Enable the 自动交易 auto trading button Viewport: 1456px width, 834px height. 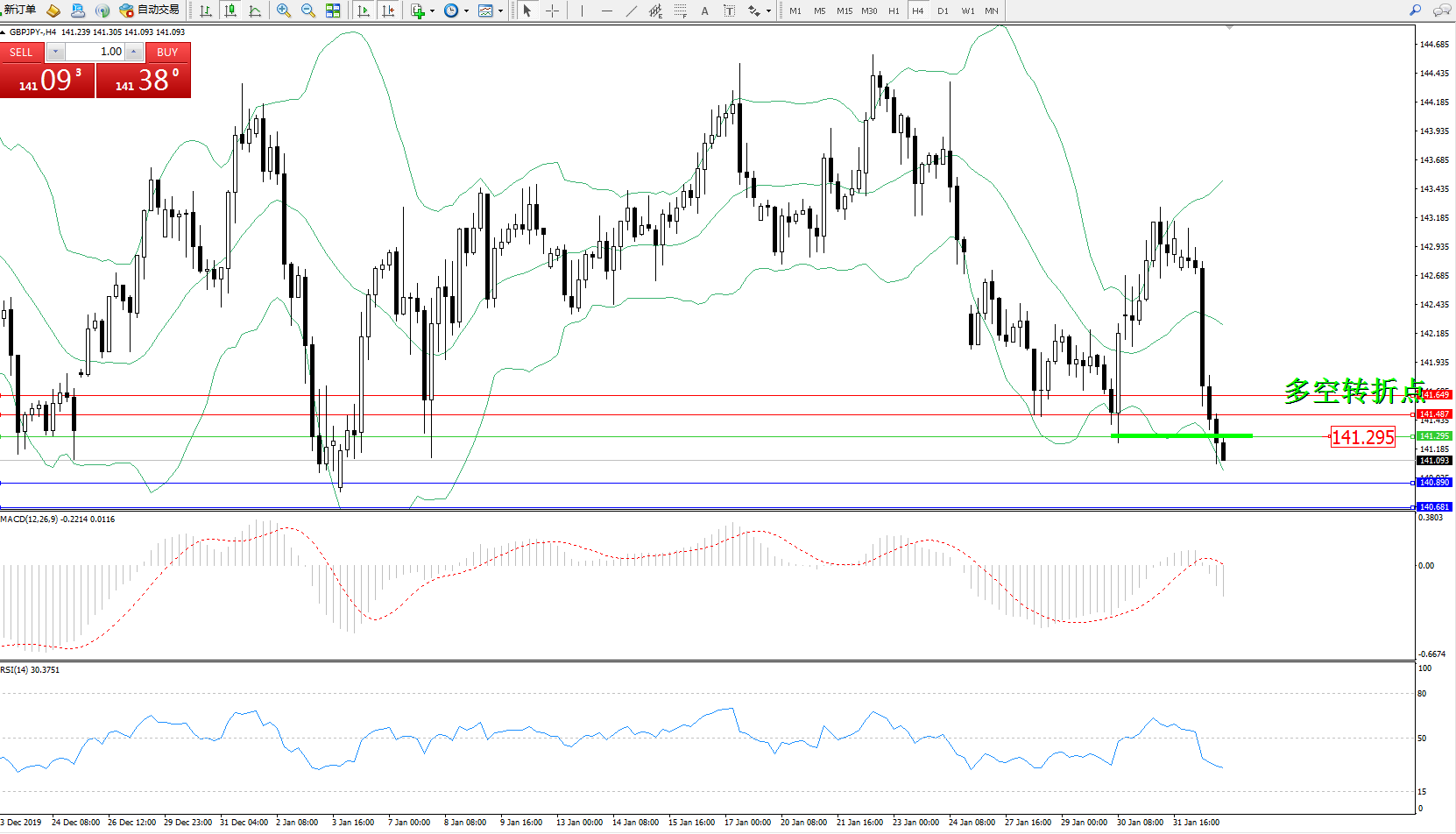(x=150, y=11)
